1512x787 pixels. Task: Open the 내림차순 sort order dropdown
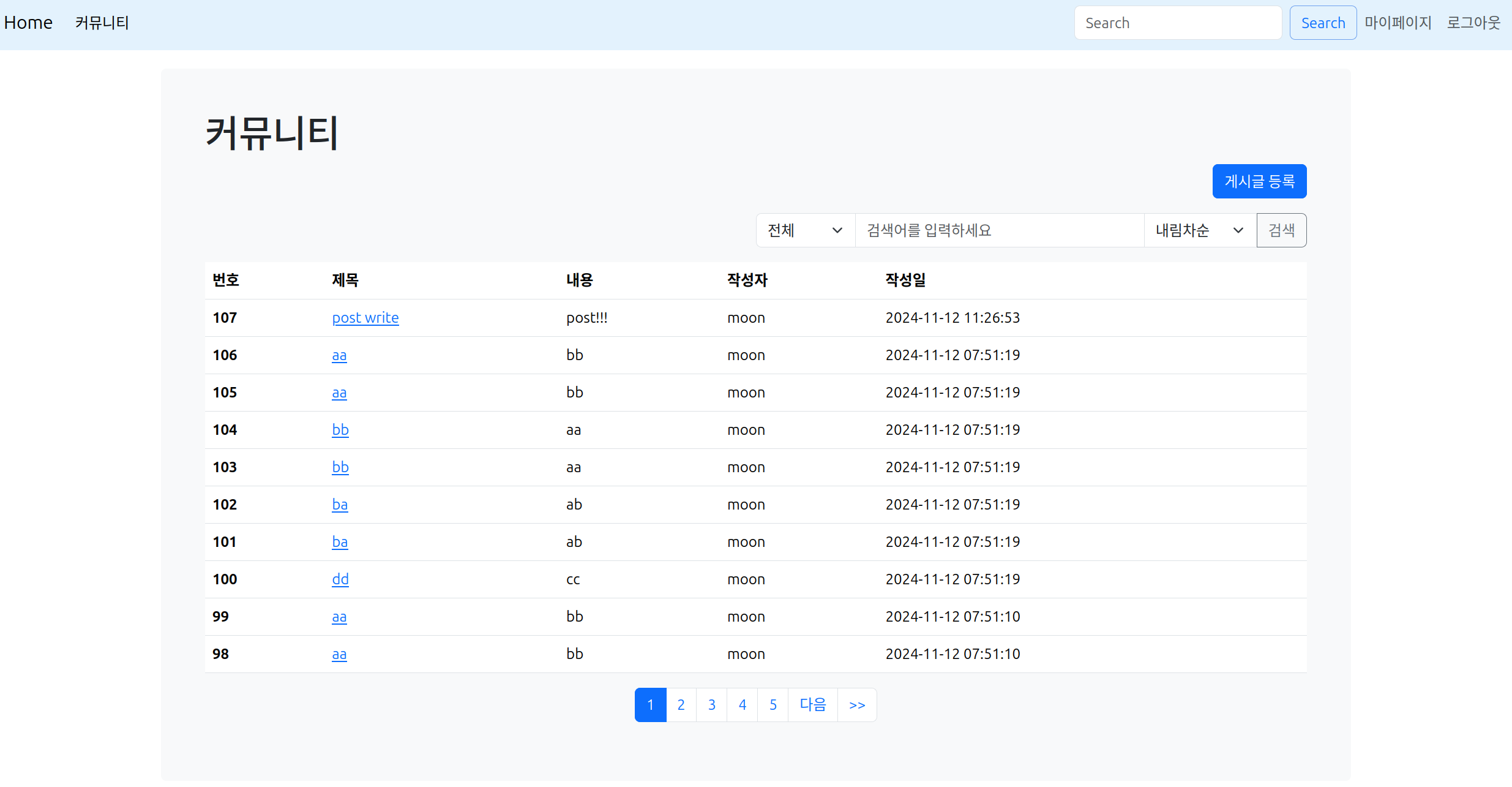[1198, 230]
